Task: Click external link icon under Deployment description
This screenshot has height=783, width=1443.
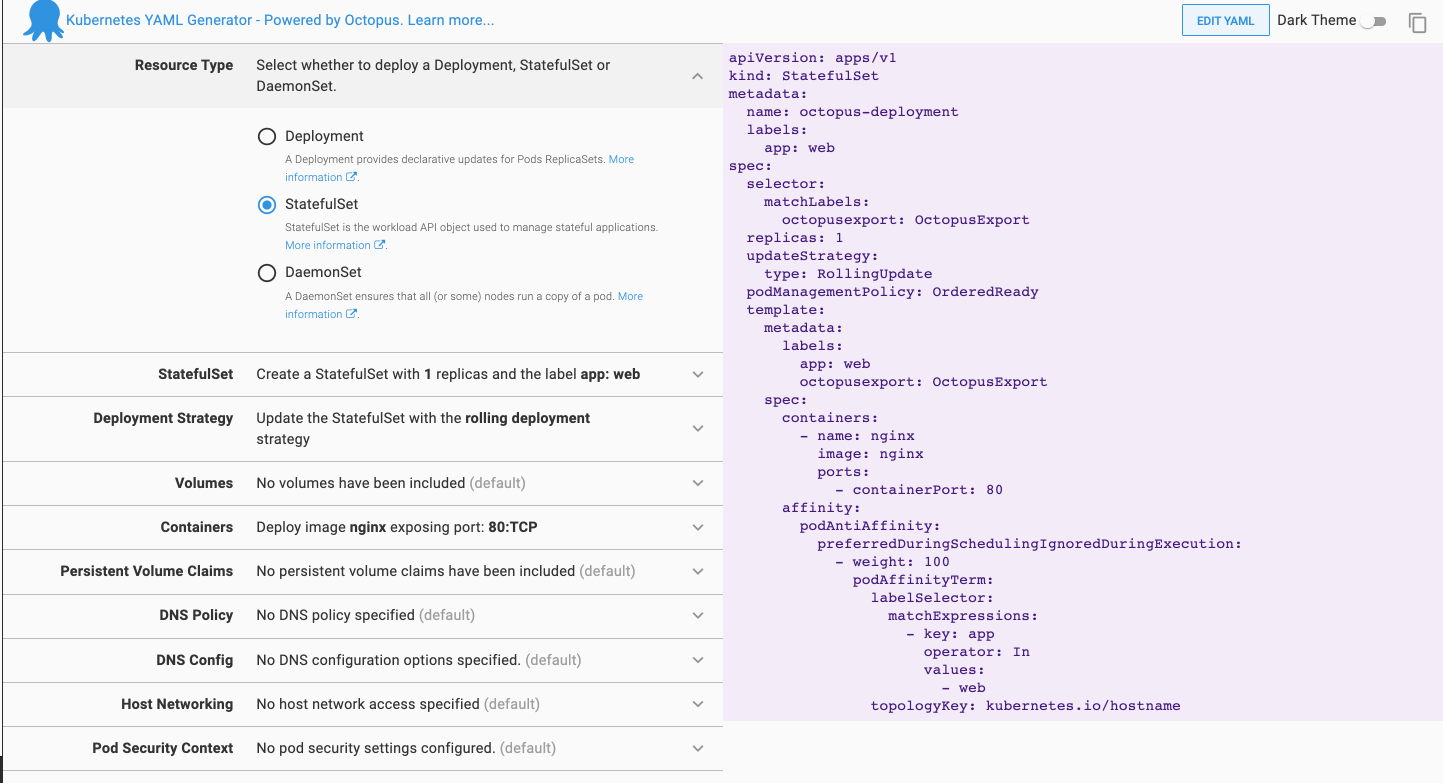Action: coord(351,178)
